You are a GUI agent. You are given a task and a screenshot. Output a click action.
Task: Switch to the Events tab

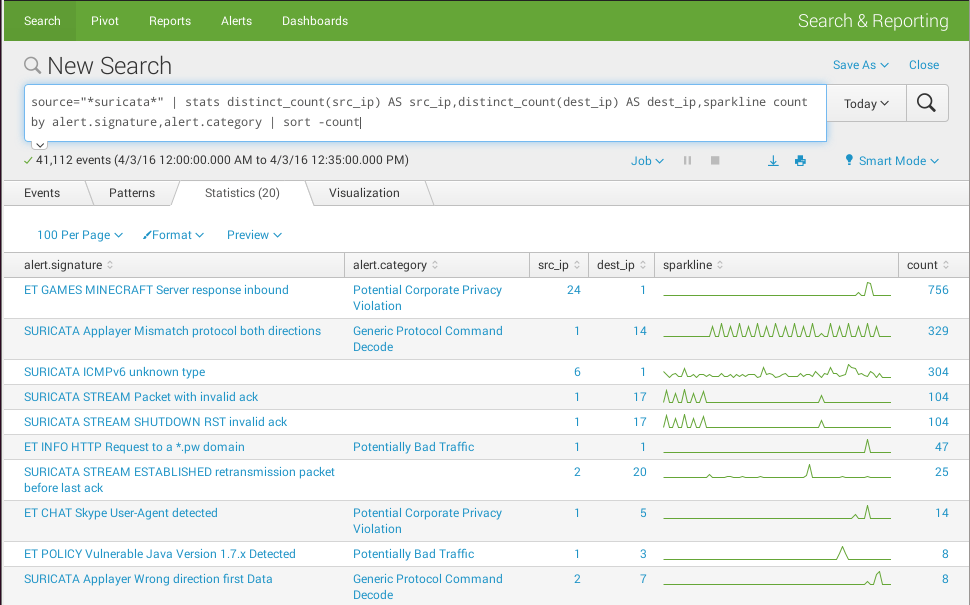(x=42, y=193)
